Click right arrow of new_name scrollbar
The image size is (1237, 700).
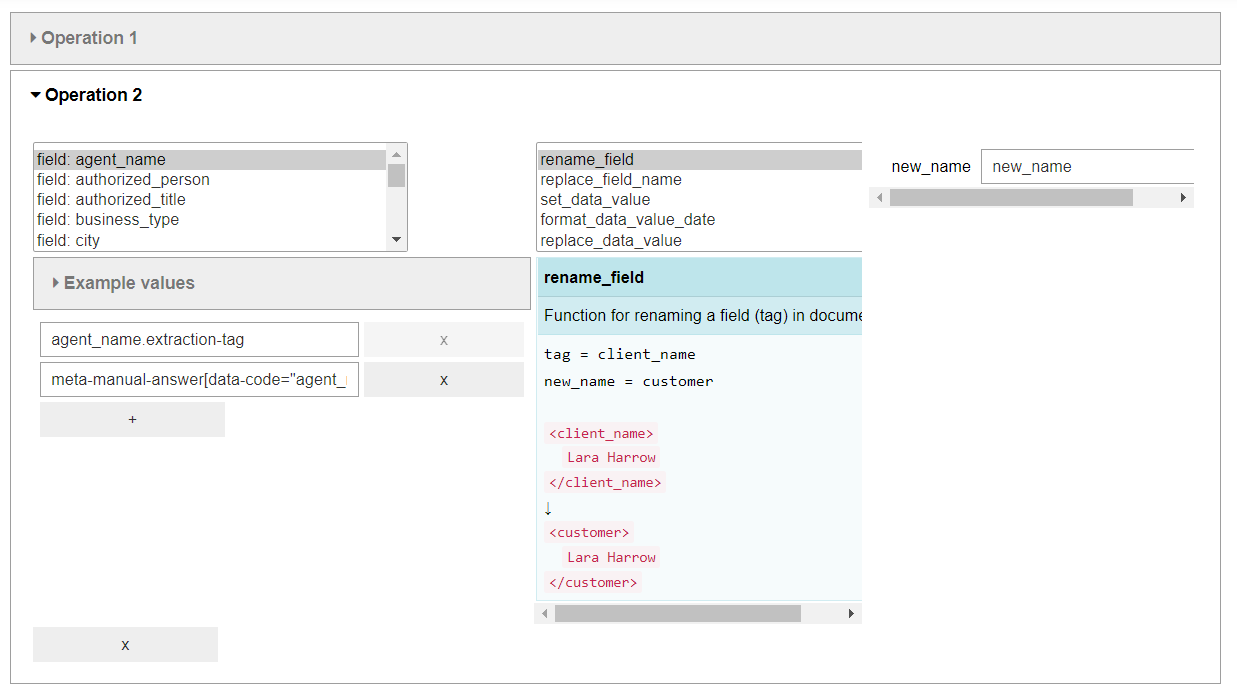(x=1184, y=198)
